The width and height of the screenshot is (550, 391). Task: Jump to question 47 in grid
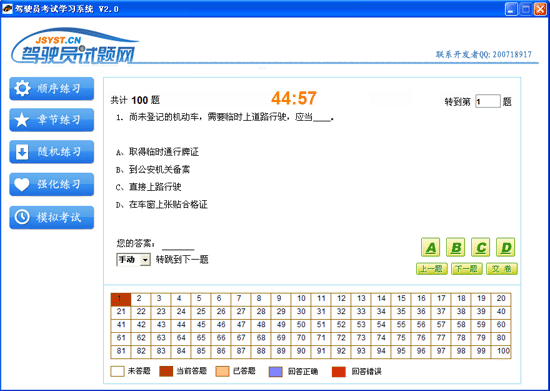(x=241, y=325)
